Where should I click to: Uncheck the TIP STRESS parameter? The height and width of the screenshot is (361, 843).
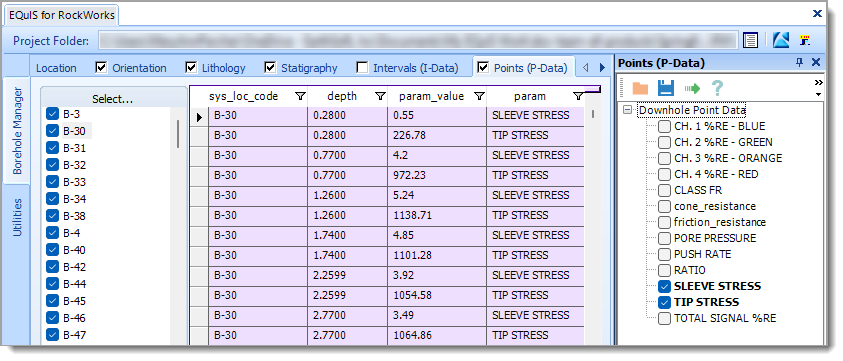coord(665,302)
